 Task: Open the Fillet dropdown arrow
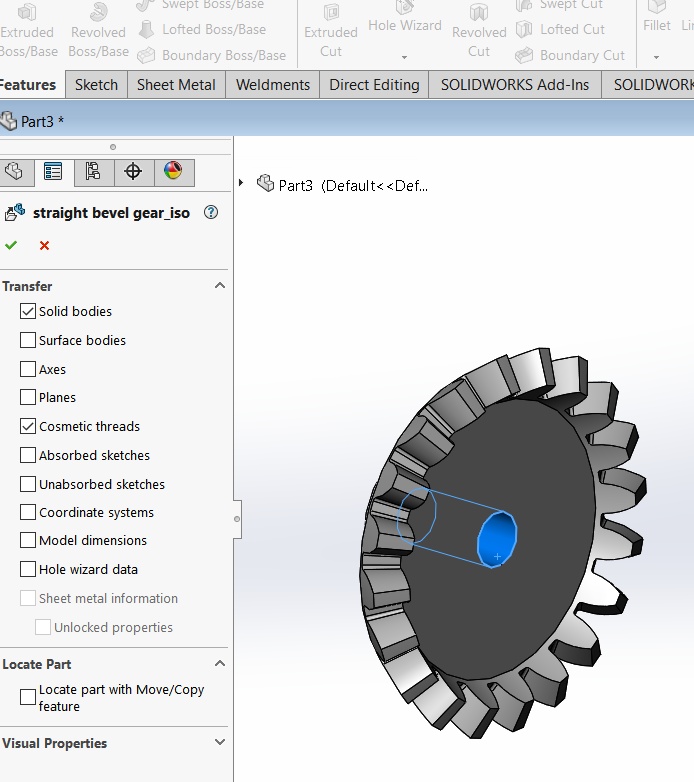pos(657,57)
